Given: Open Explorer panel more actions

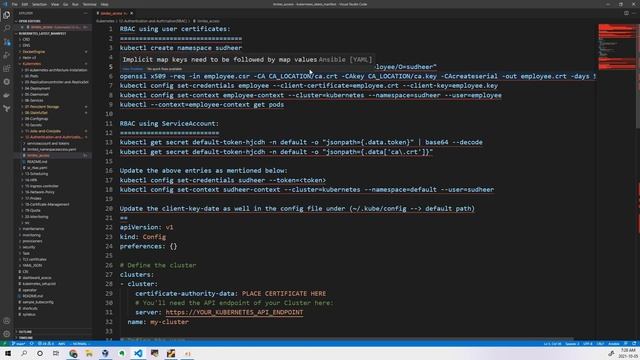Looking at the screenshot, I should coord(85,13).
